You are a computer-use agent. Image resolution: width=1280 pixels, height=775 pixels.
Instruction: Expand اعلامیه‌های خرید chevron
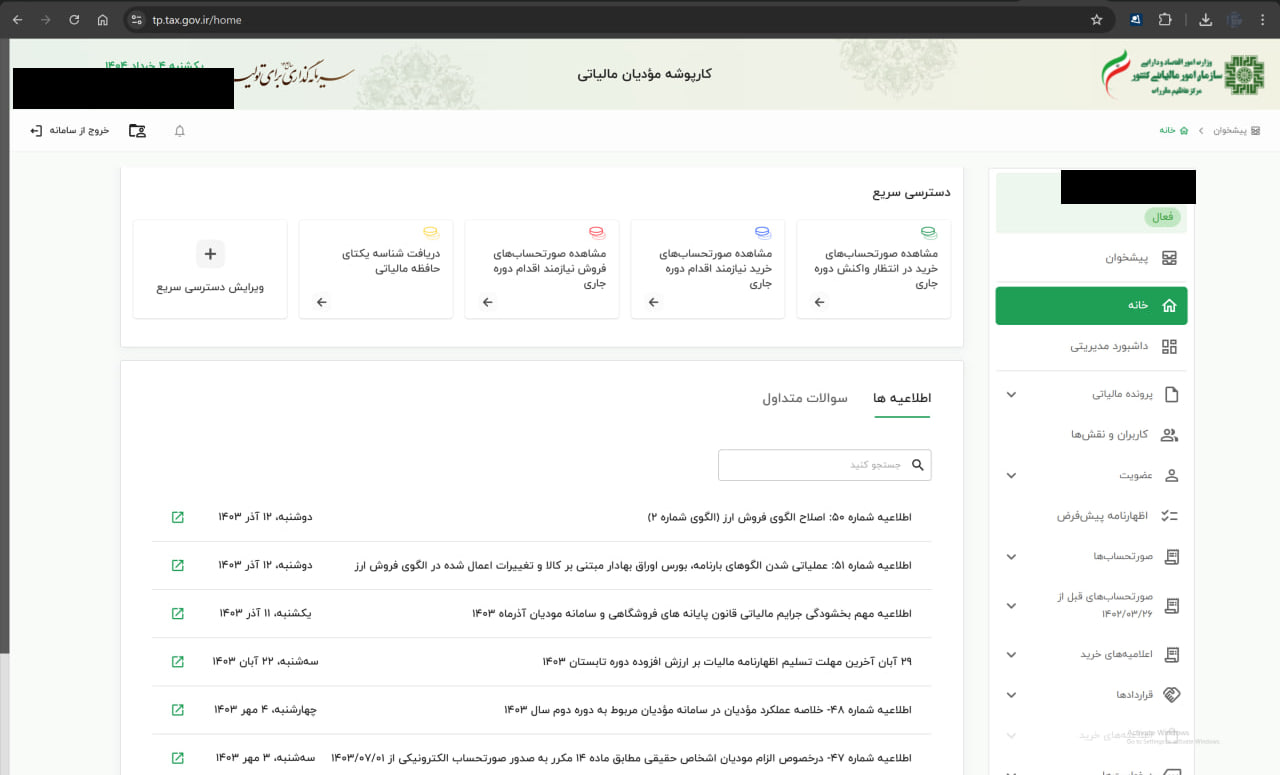(x=1011, y=655)
